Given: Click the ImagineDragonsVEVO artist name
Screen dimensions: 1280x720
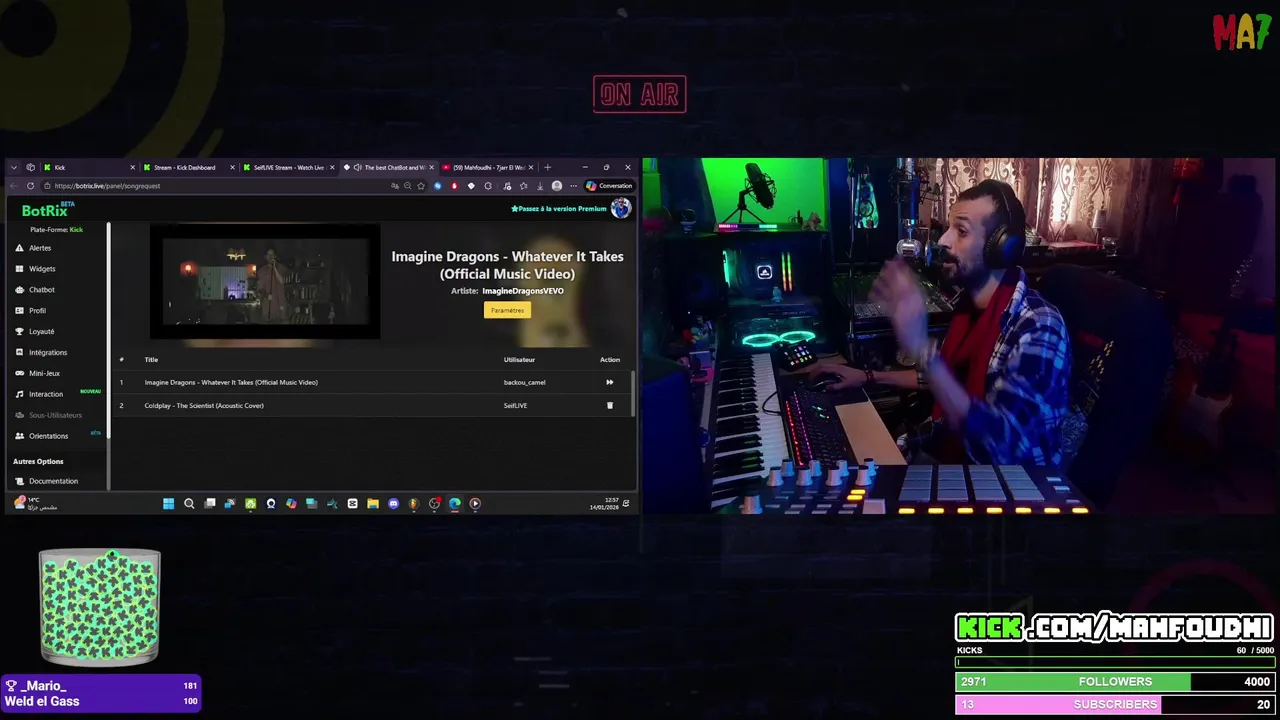Looking at the screenshot, I should point(523,291).
